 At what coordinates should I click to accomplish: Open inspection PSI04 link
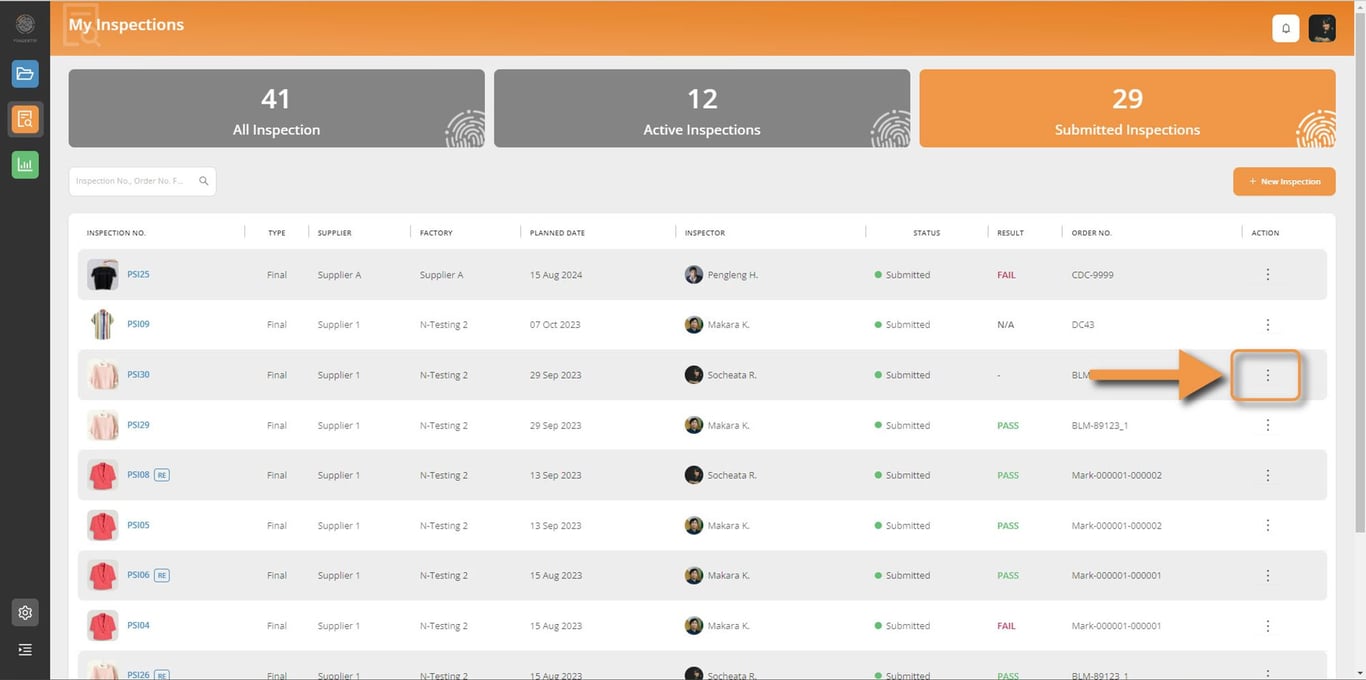pos(138,624)
